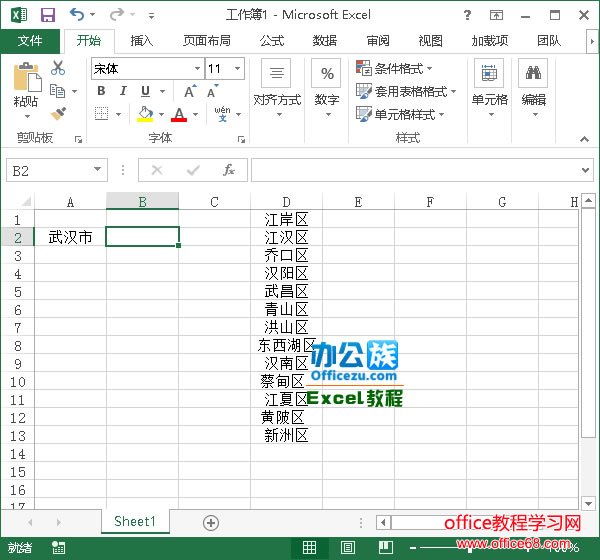Screen dimensions: 600x560
Task: Switch to Page Layout view icon
Action: (x=347, y=548)
